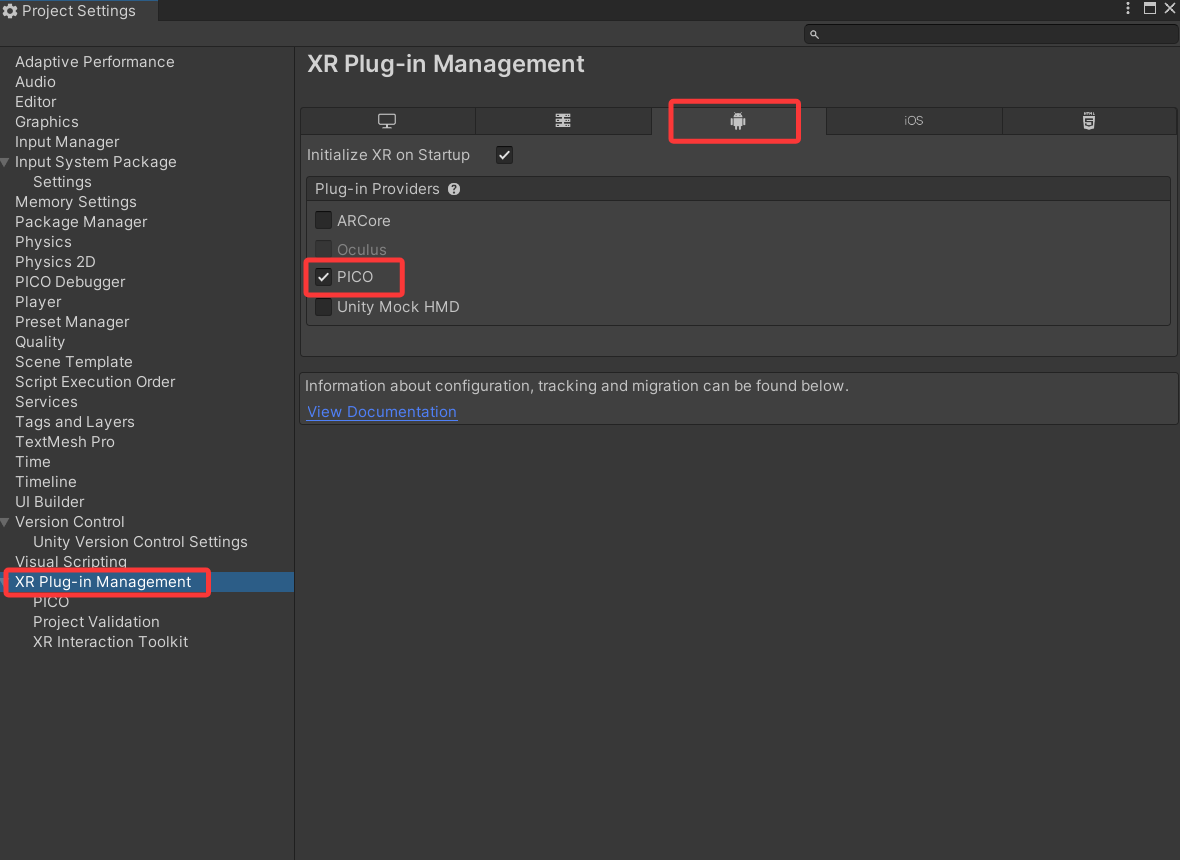The image size is (1180, 860).
Task: Collapse the Input System Package section
Action: point(5,163)
